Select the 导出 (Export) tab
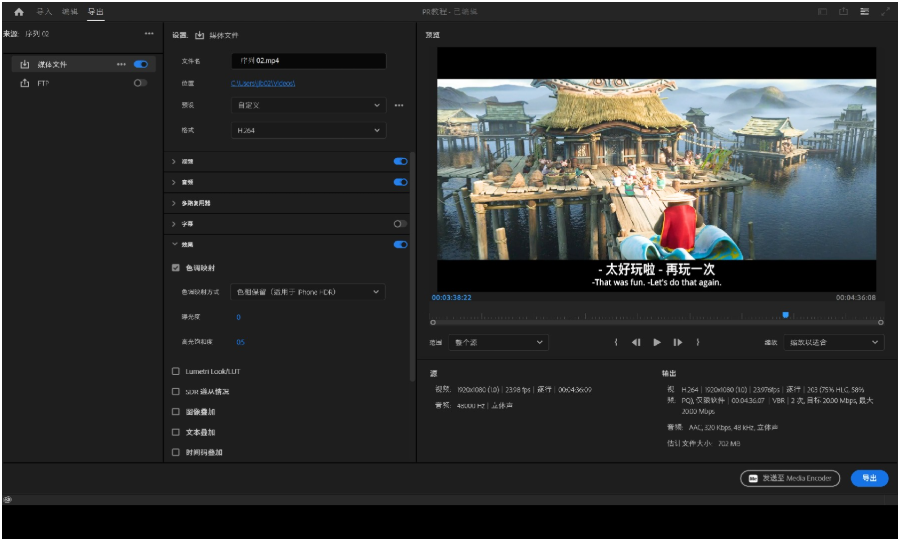901x541 pixels. pos(95,11)
